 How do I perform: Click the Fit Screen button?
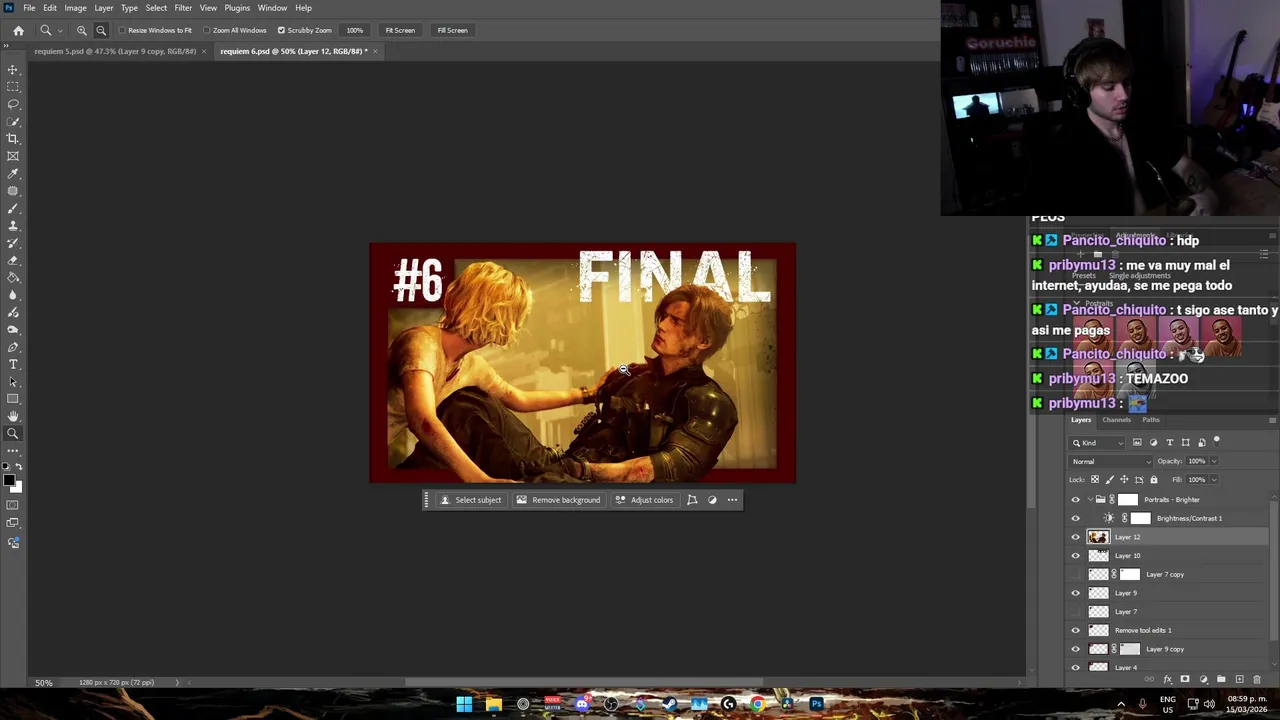tap(400, 30)
